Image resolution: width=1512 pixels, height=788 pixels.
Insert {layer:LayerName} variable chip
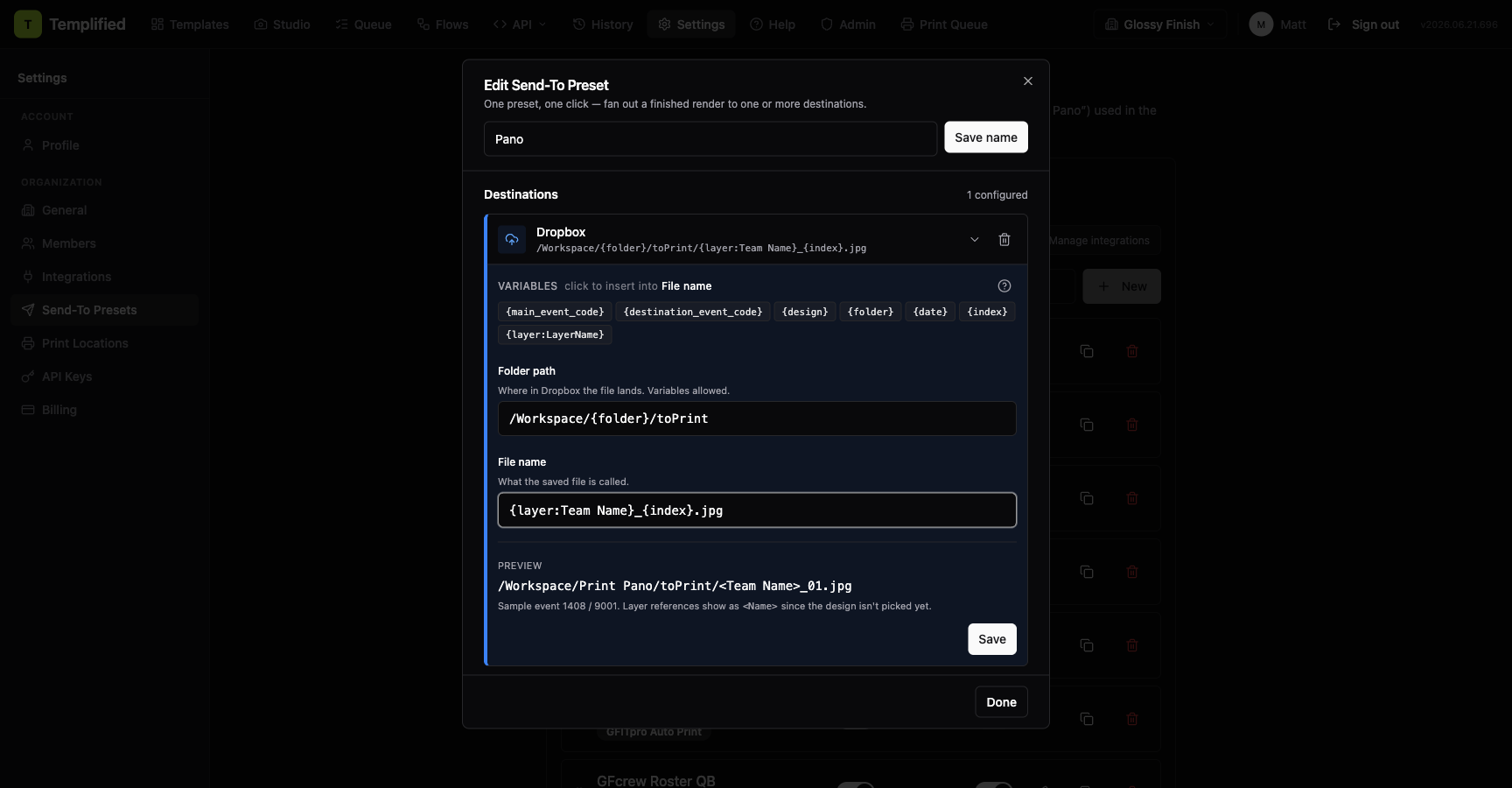[555, 334]
